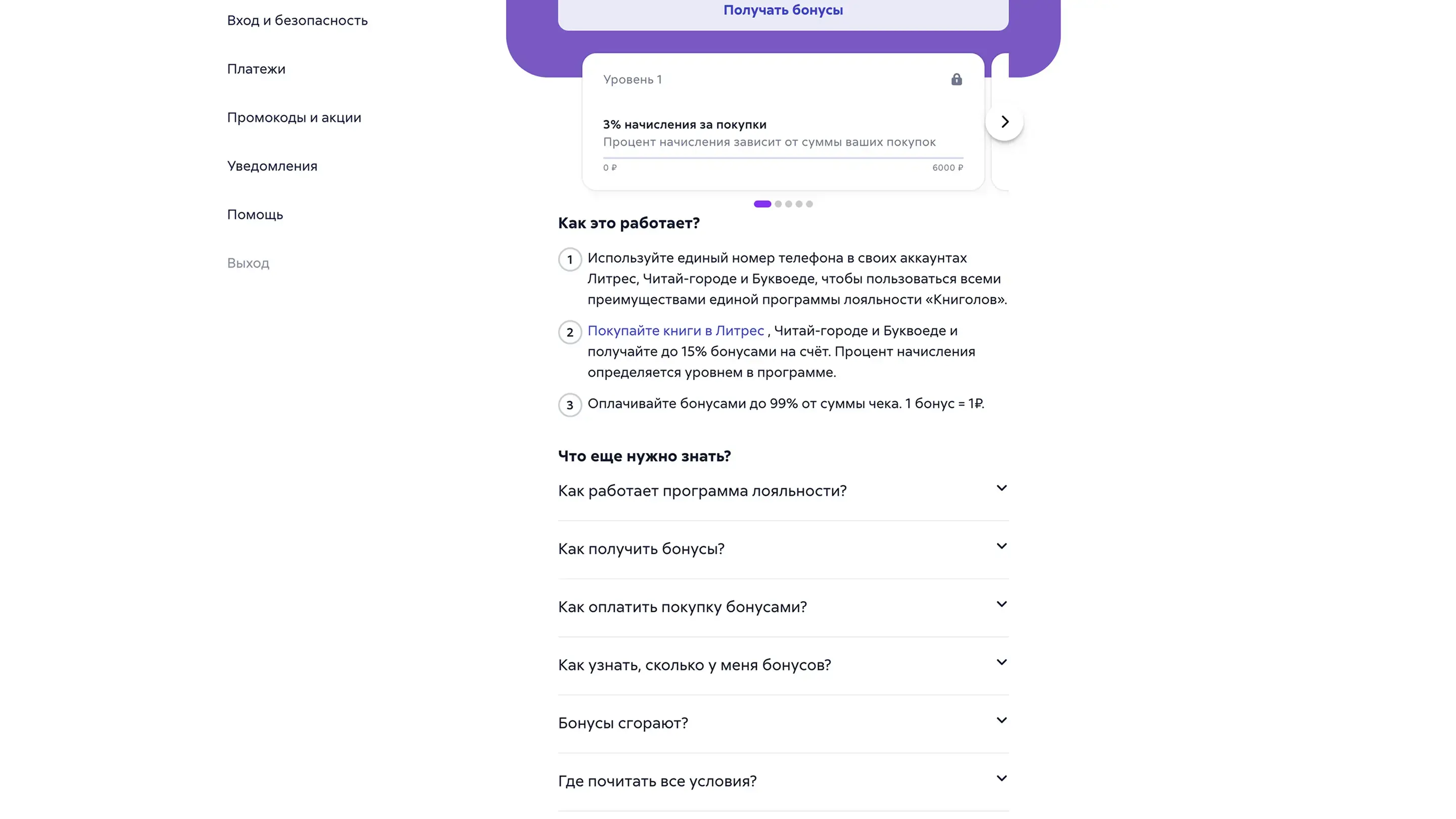Click Выход to log out
The width and height of the screenshot is (1456, 819).
coord(248,263)
